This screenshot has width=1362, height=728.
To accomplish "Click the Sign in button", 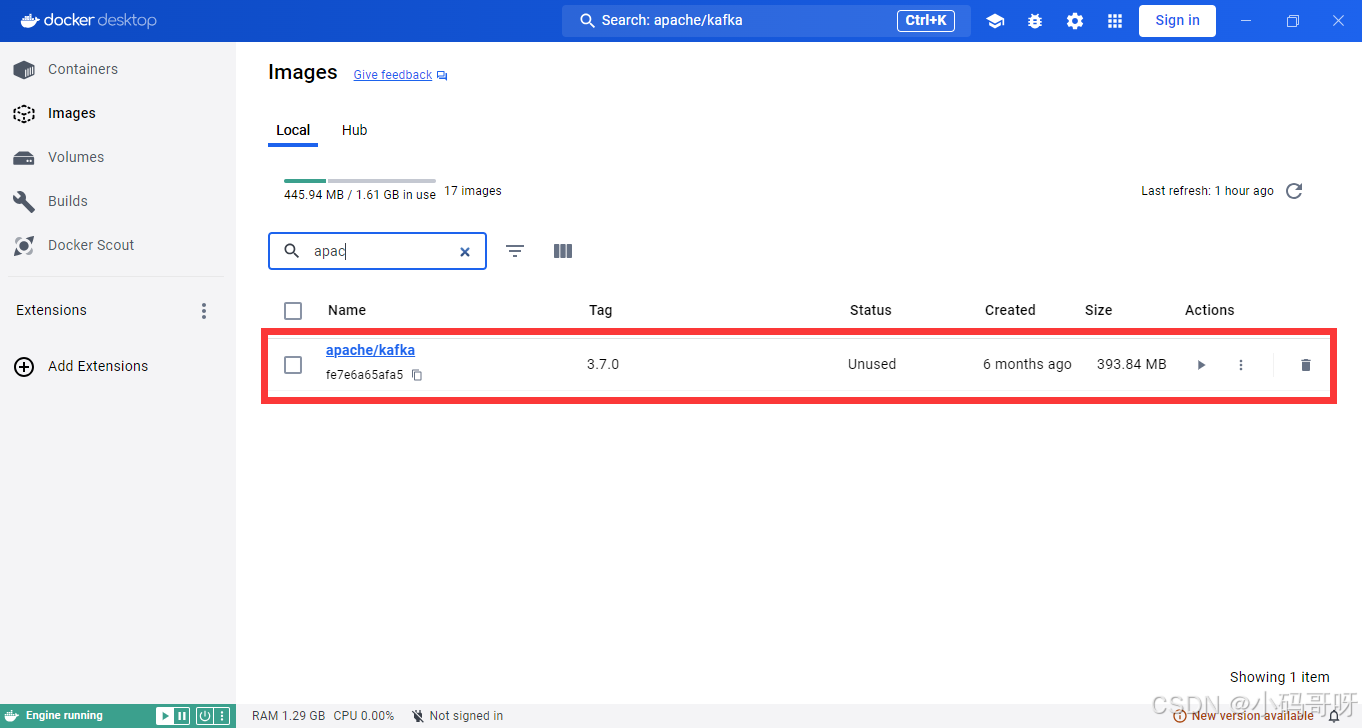I will click(x=1177, y=20).
